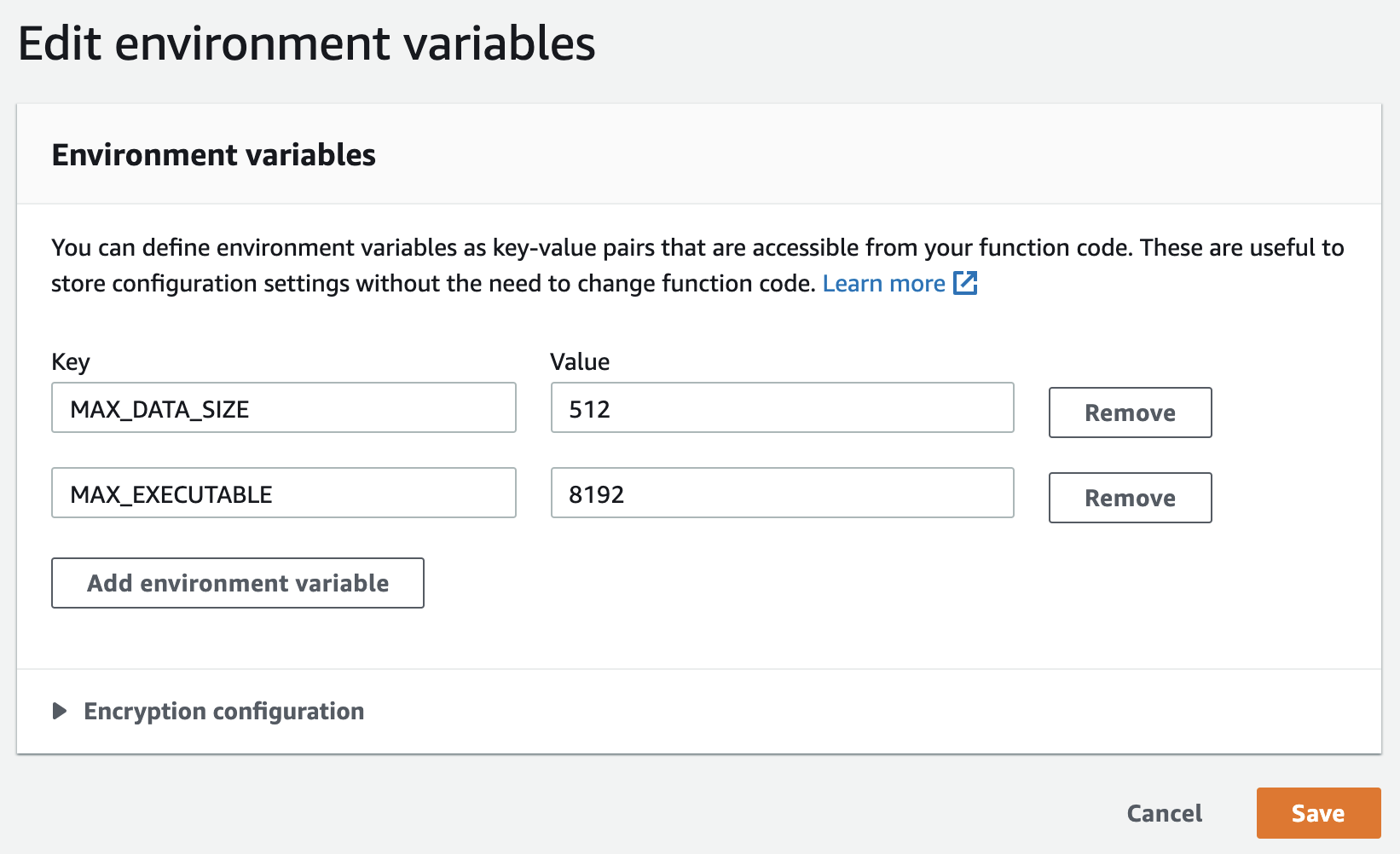The image size is (1400, 854).
Task: Remove the MAX_EXECUTABLE variable
Action: click(x=1130, y=498)
